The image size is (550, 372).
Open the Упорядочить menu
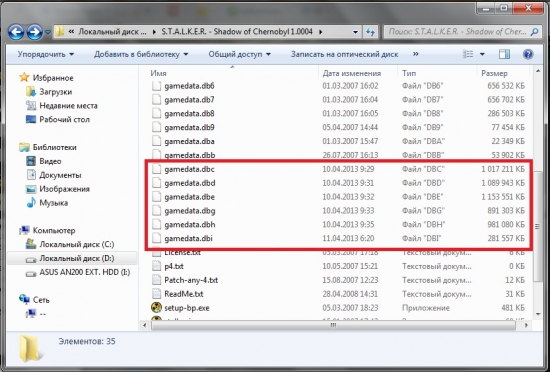click(x=46, y=54)
